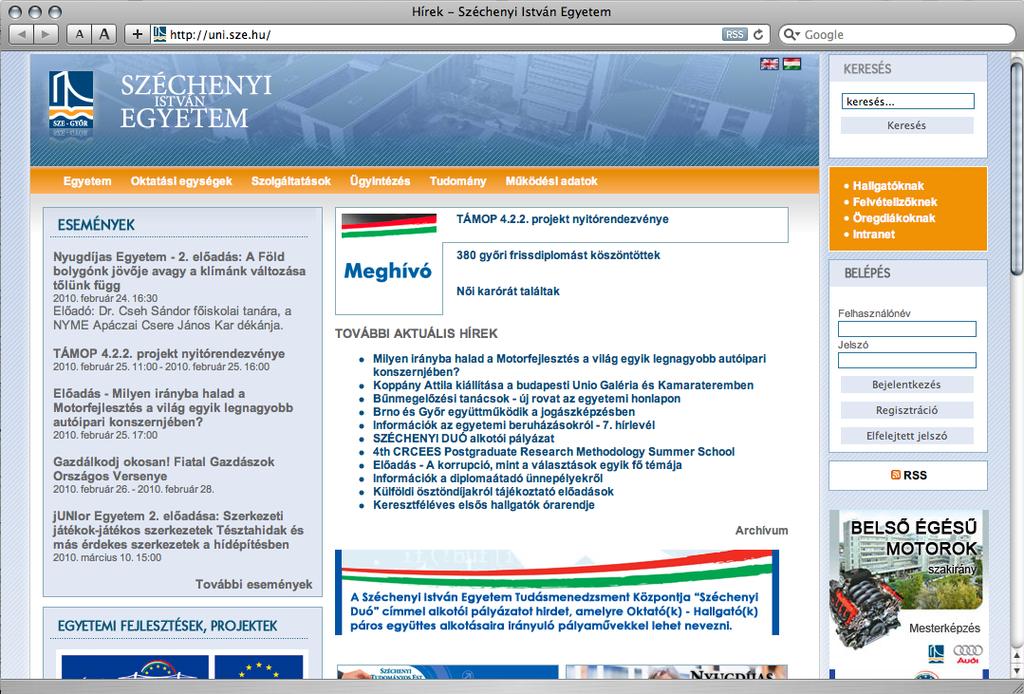Switch language using the British flag
The image size is (1024, 694).
tap(769, 64)
